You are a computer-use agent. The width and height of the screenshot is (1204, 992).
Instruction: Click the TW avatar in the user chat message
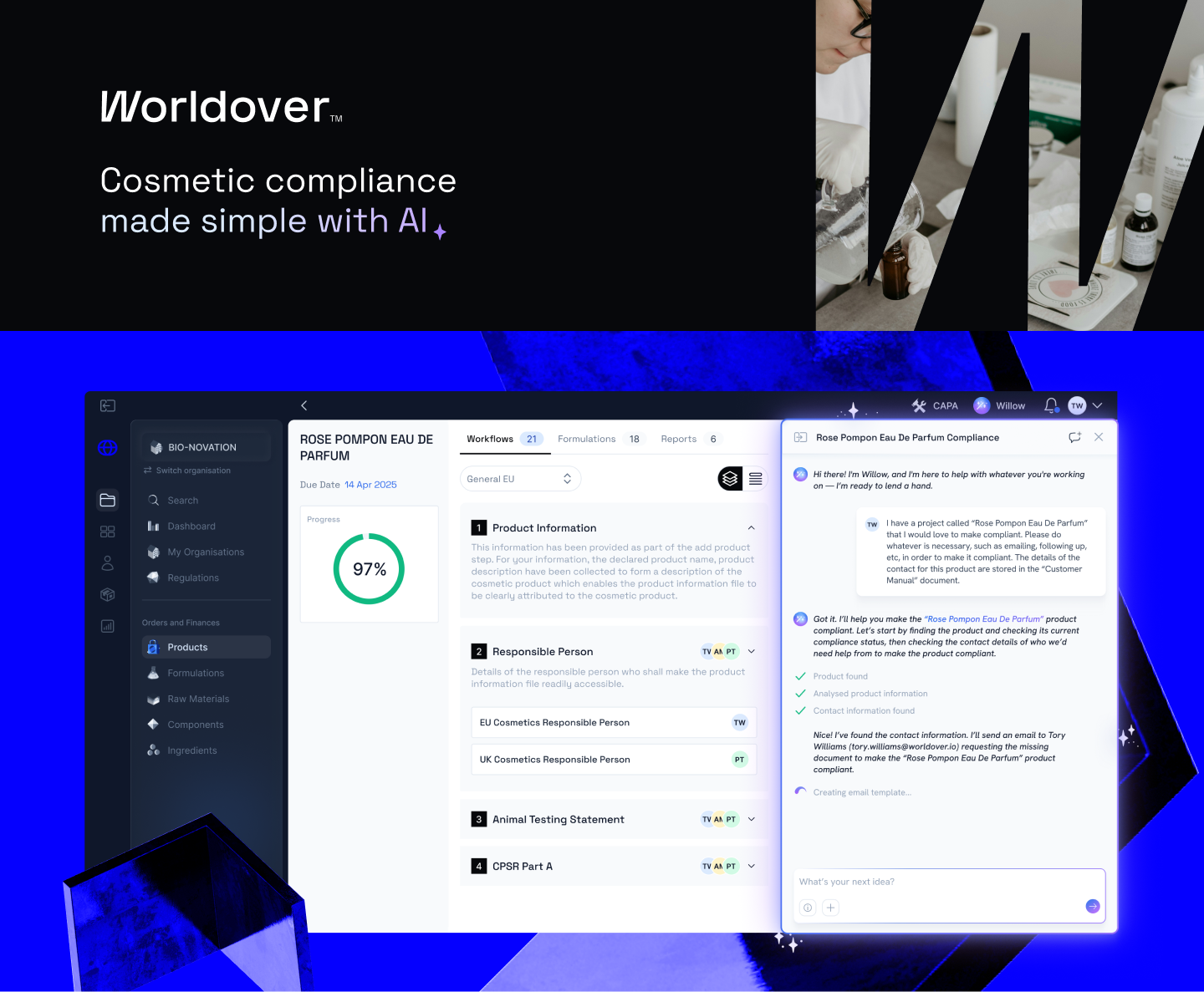(x=872, y=525)
